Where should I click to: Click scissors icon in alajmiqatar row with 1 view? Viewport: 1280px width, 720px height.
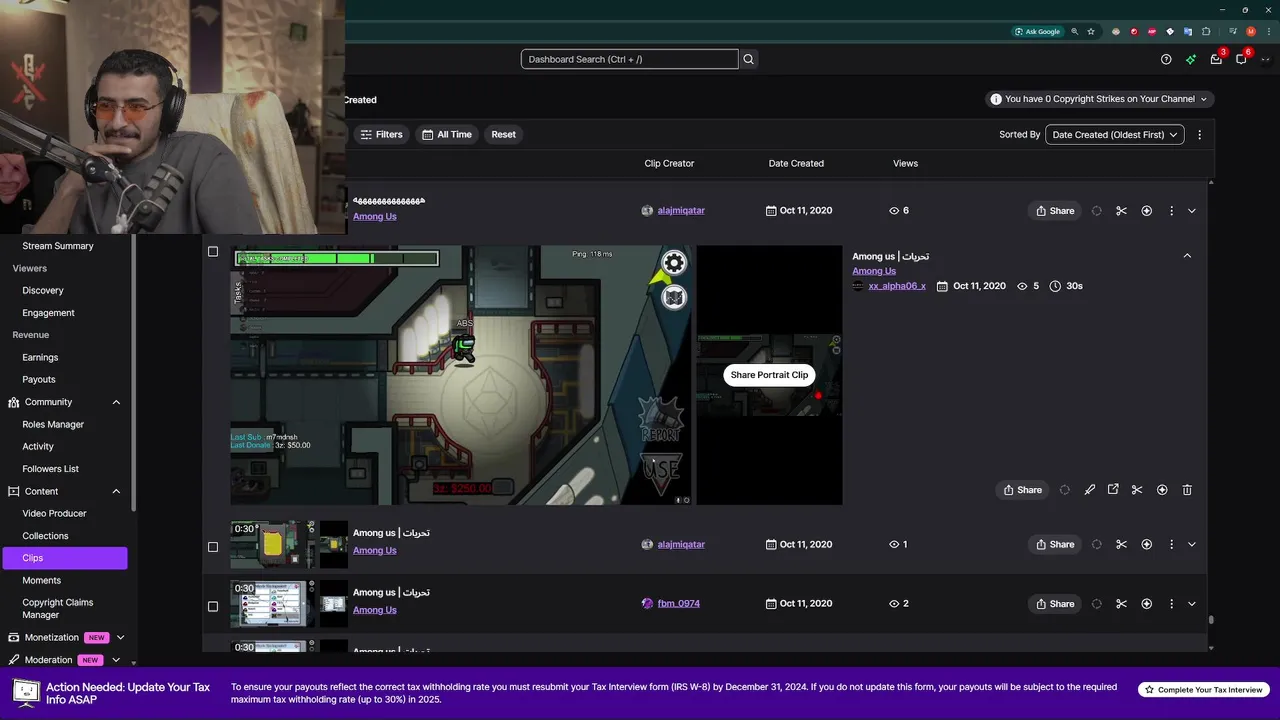click(1121, 545)
